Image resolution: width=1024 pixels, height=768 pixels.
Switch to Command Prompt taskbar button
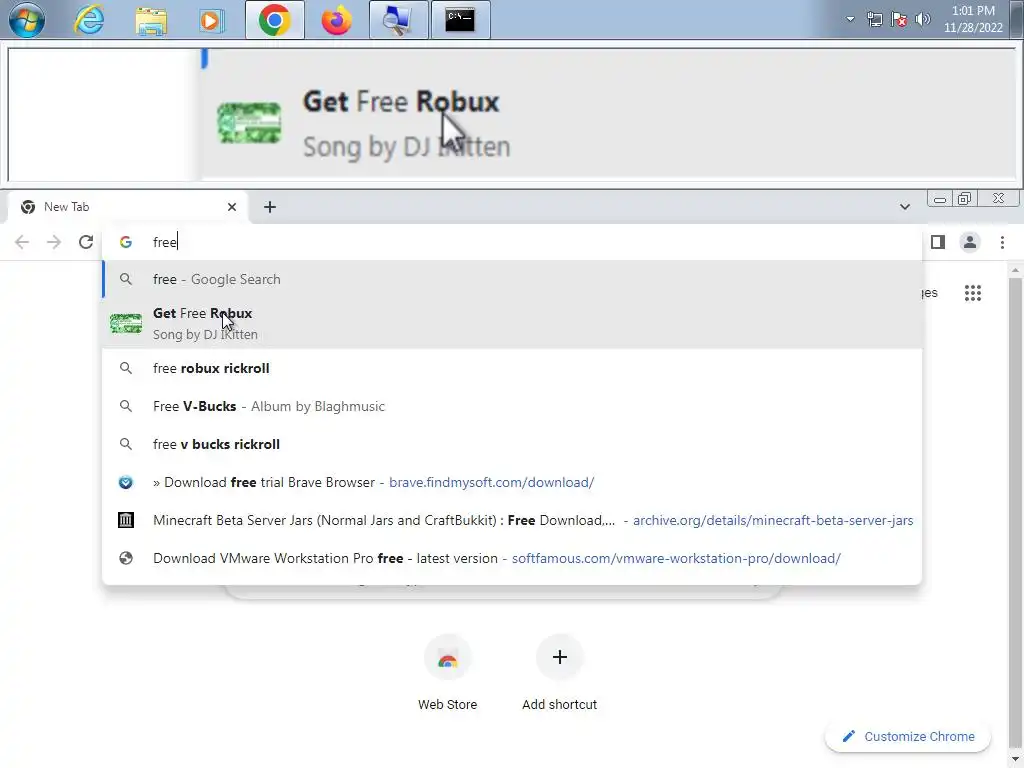tap(460, 20)
